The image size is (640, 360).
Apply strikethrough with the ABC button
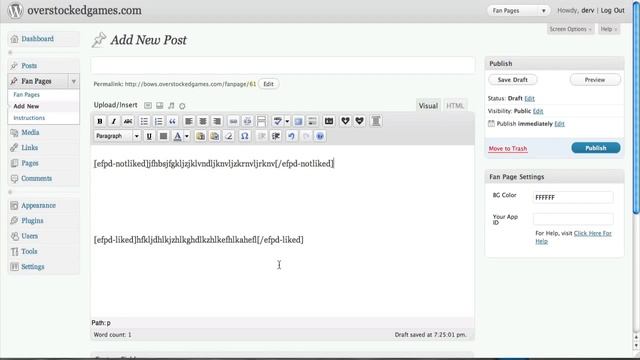[128, 121]
